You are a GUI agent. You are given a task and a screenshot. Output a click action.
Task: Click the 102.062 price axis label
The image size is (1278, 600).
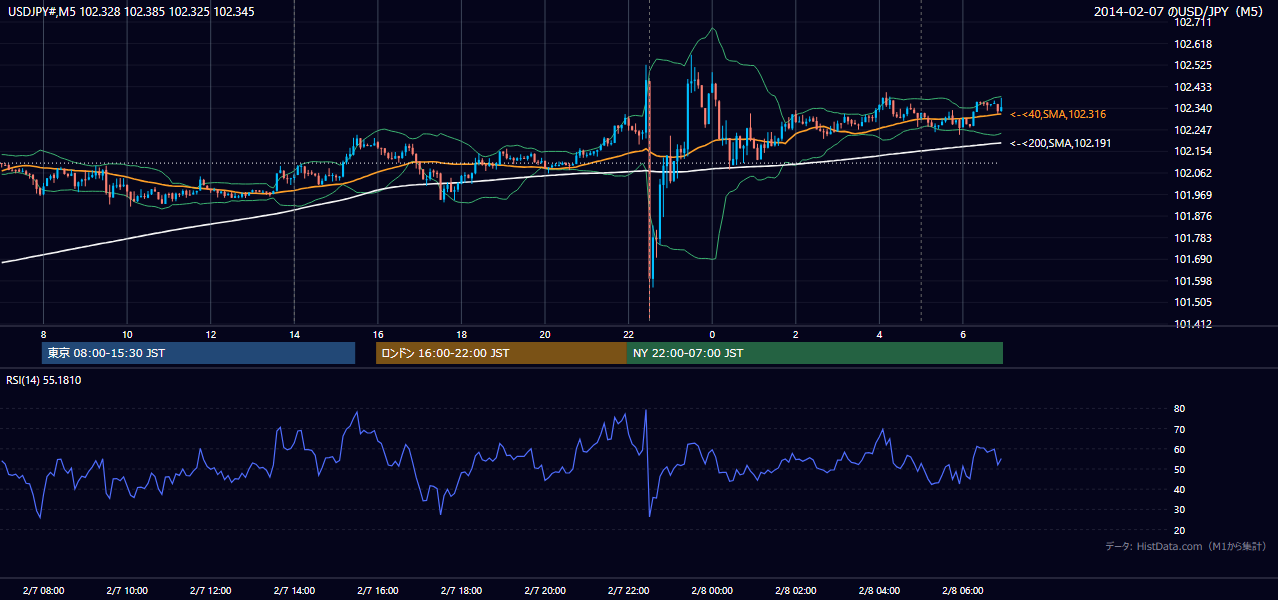(1193, 173)
